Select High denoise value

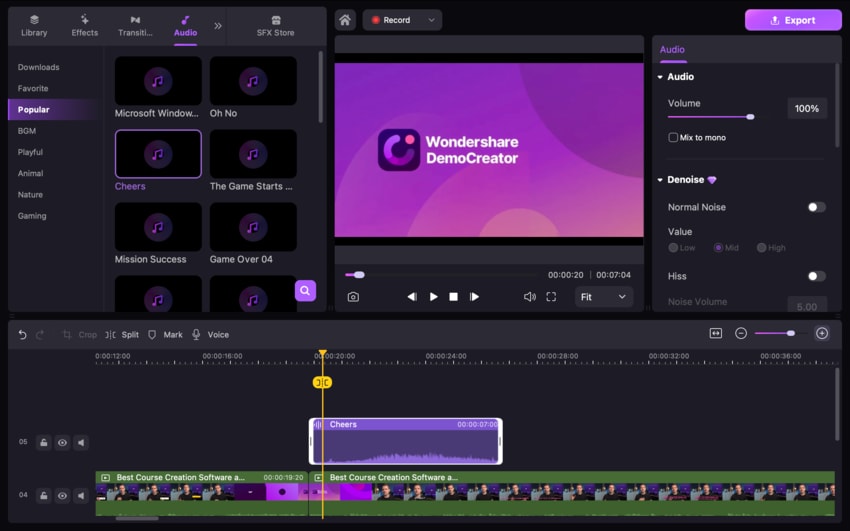762,248
